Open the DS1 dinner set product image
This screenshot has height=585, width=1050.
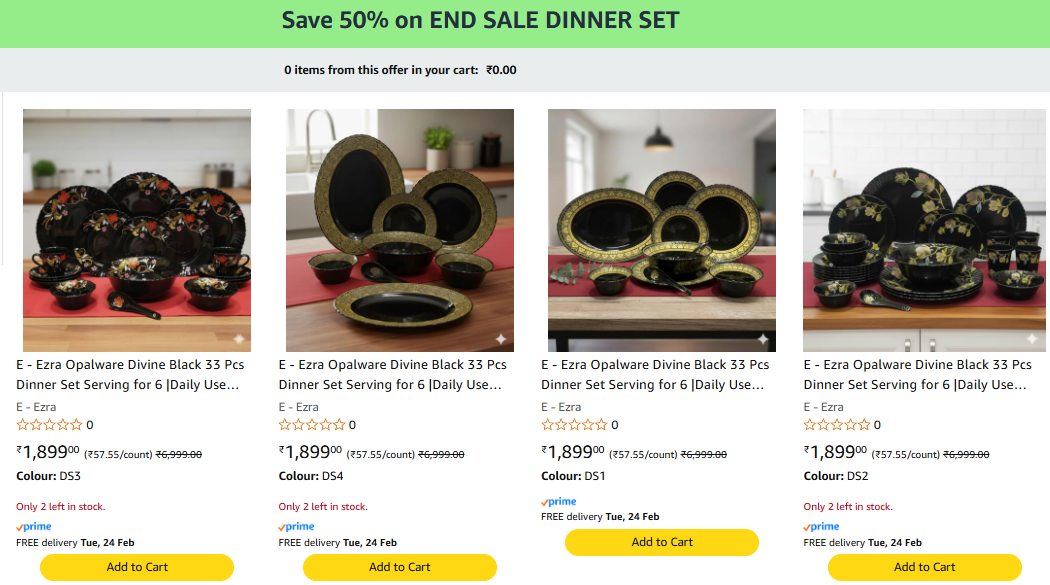[662, 230]
